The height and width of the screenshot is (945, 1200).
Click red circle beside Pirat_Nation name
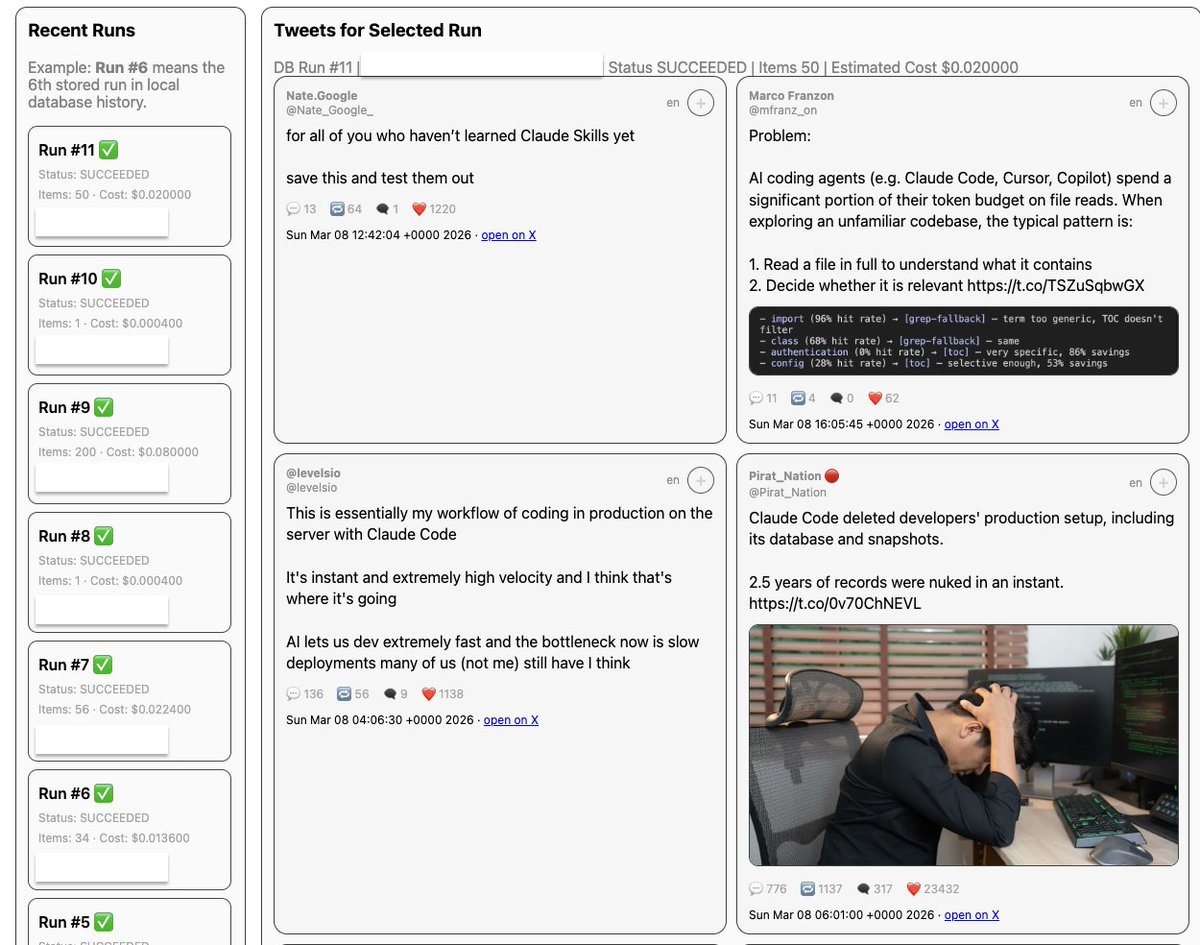coord(832,476)
